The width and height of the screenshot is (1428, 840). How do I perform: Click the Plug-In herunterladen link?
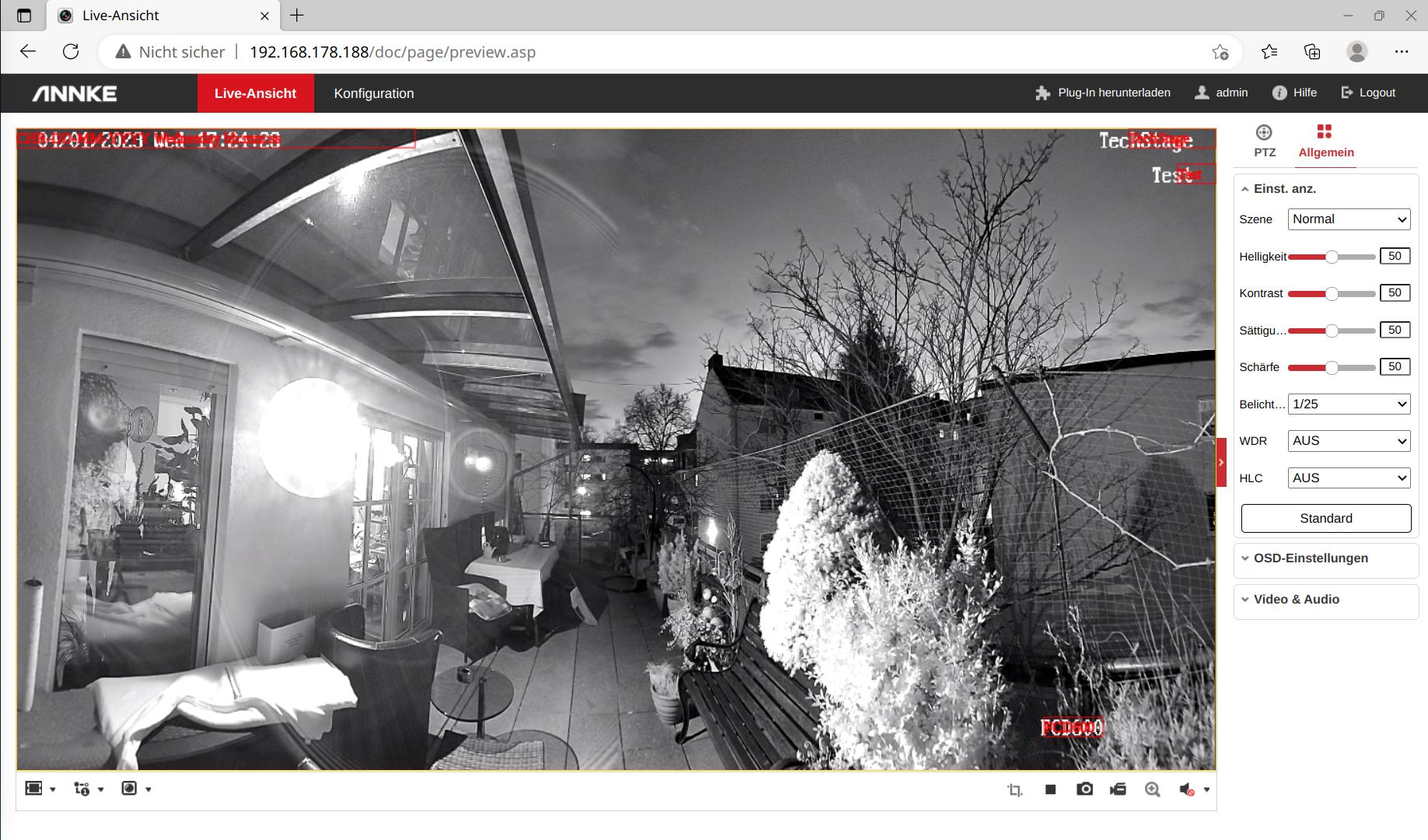1114,93
